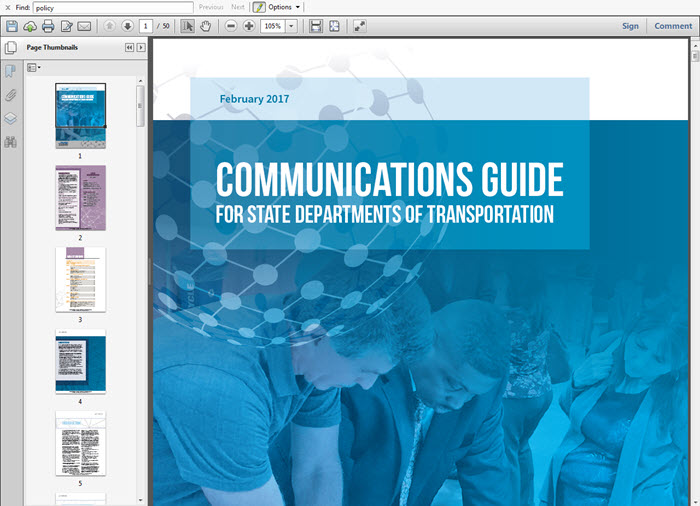Zoom out with minus button
This screenshot has width=700, height=506.
[x=231, y=26]
